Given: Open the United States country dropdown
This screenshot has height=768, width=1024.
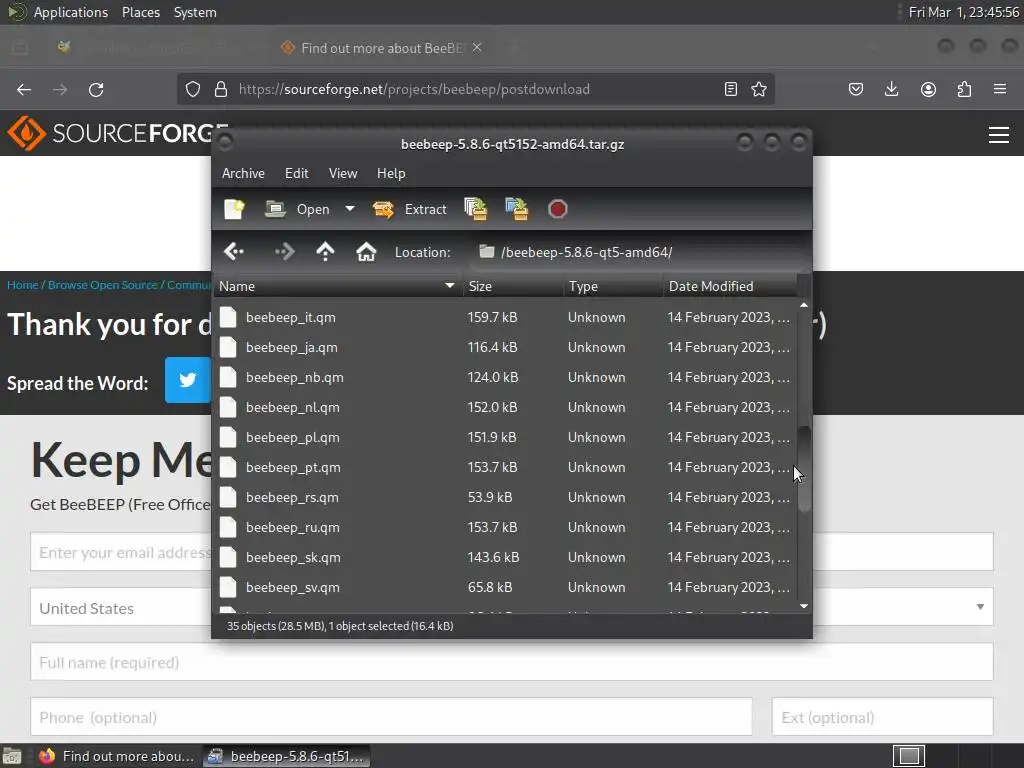Looking at the screenshot, I should (512, 607).
